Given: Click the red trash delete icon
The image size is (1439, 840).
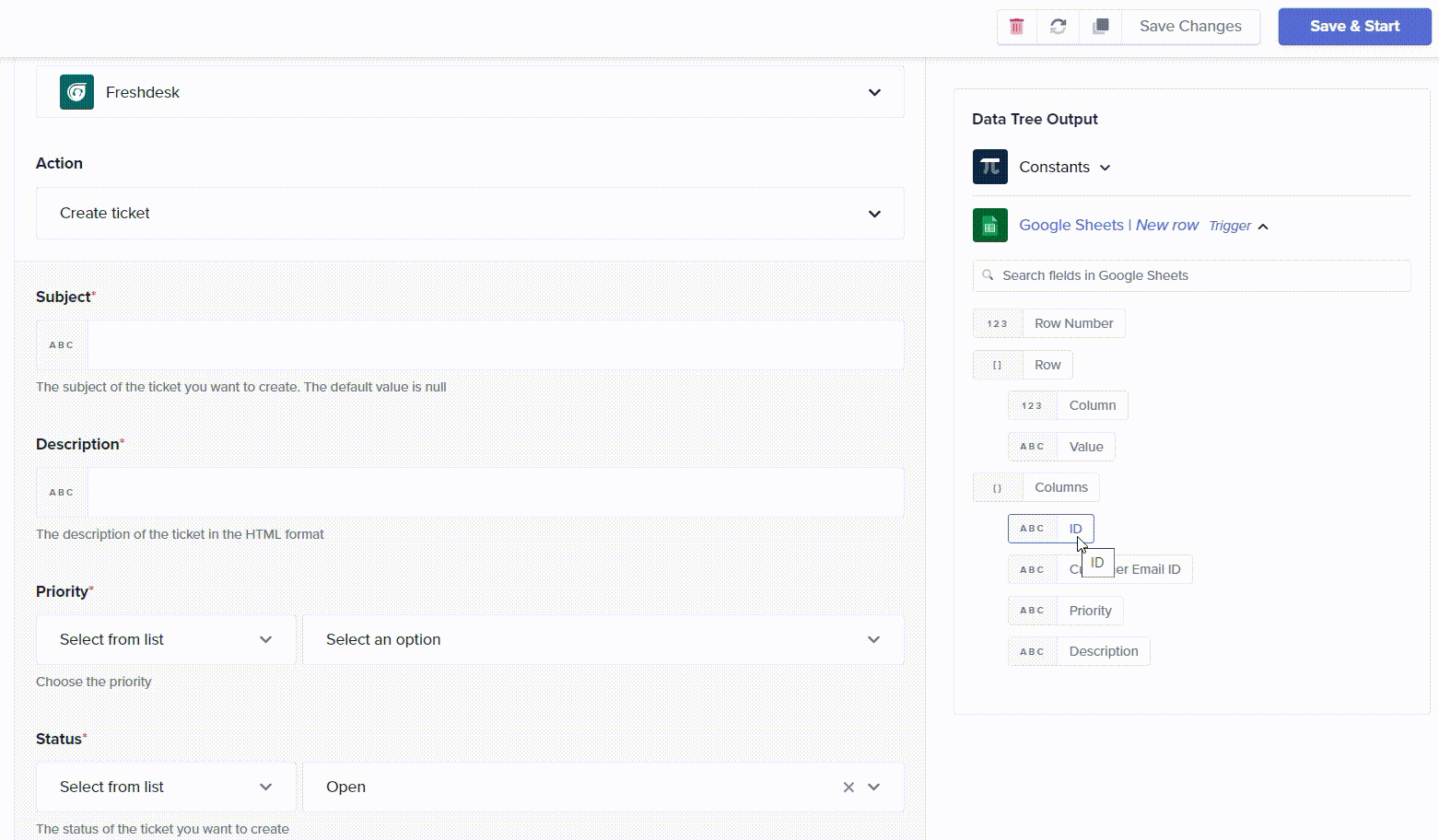Looking at the screenshot, I should [x=1016, y=26].
